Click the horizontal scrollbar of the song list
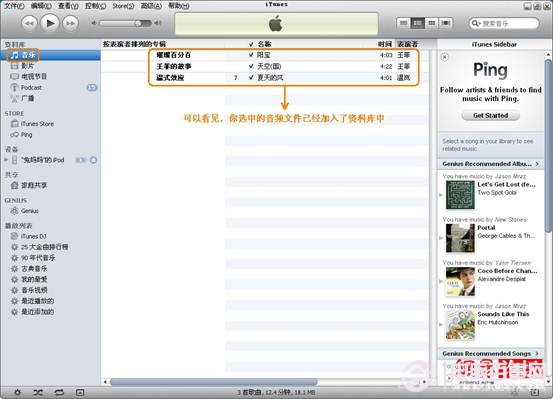Screen dimensions: 553x399 (213, 382)
